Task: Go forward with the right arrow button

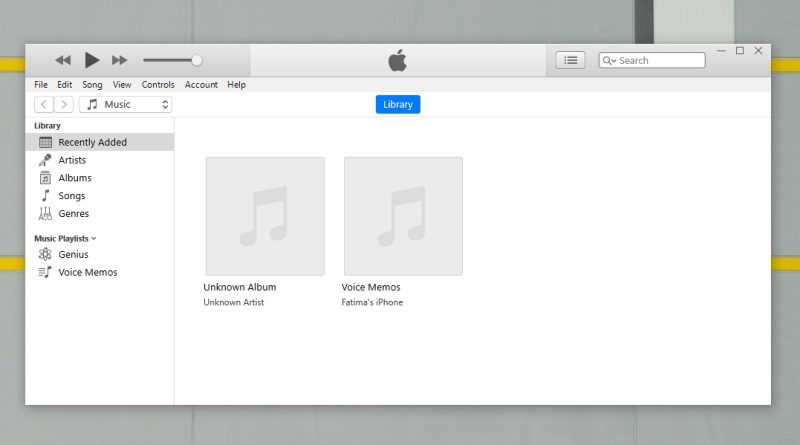Action: (64, 105)
